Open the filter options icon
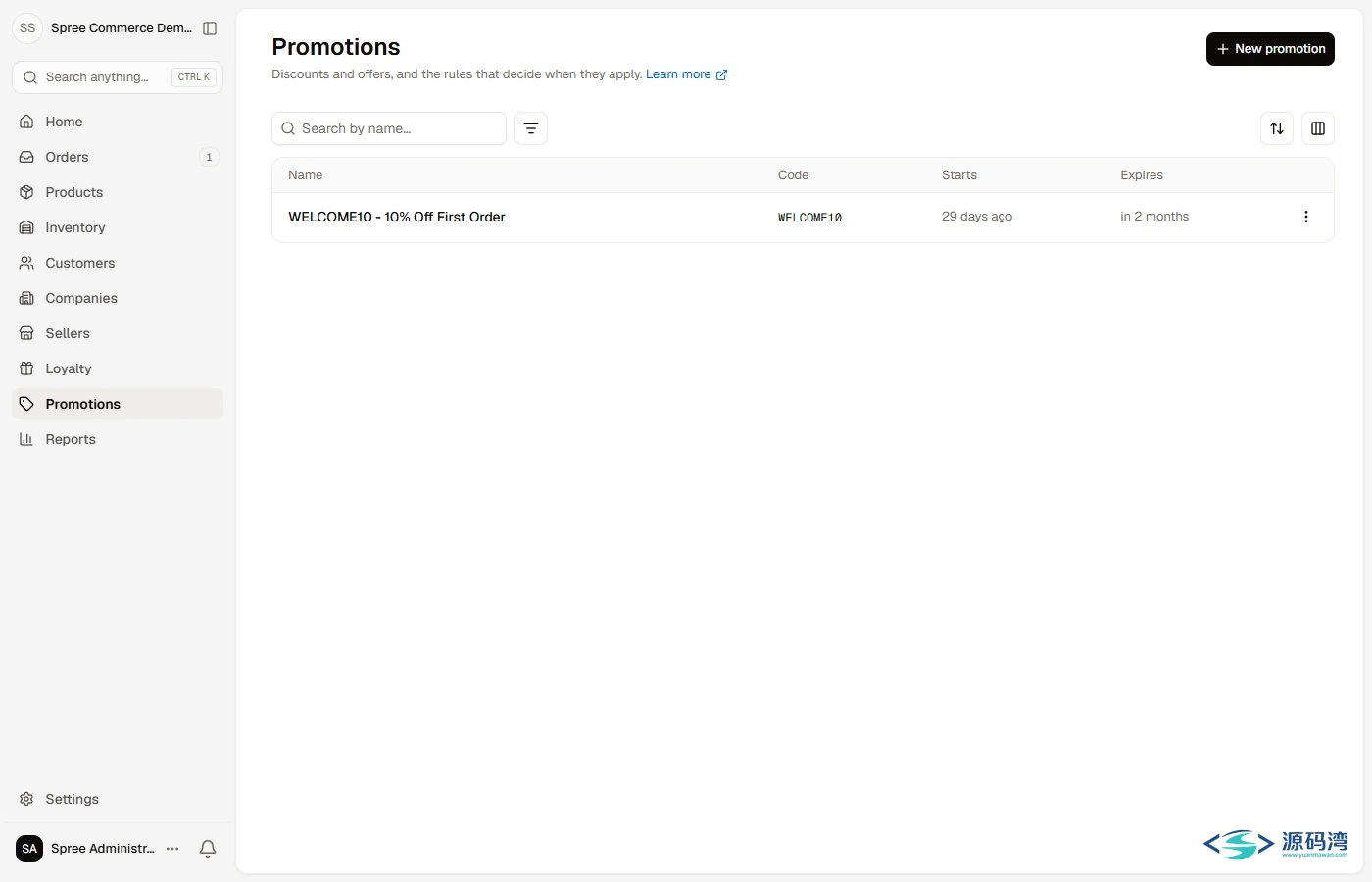The height and width of the screenshot is (882, 1372). coord(531,128)
